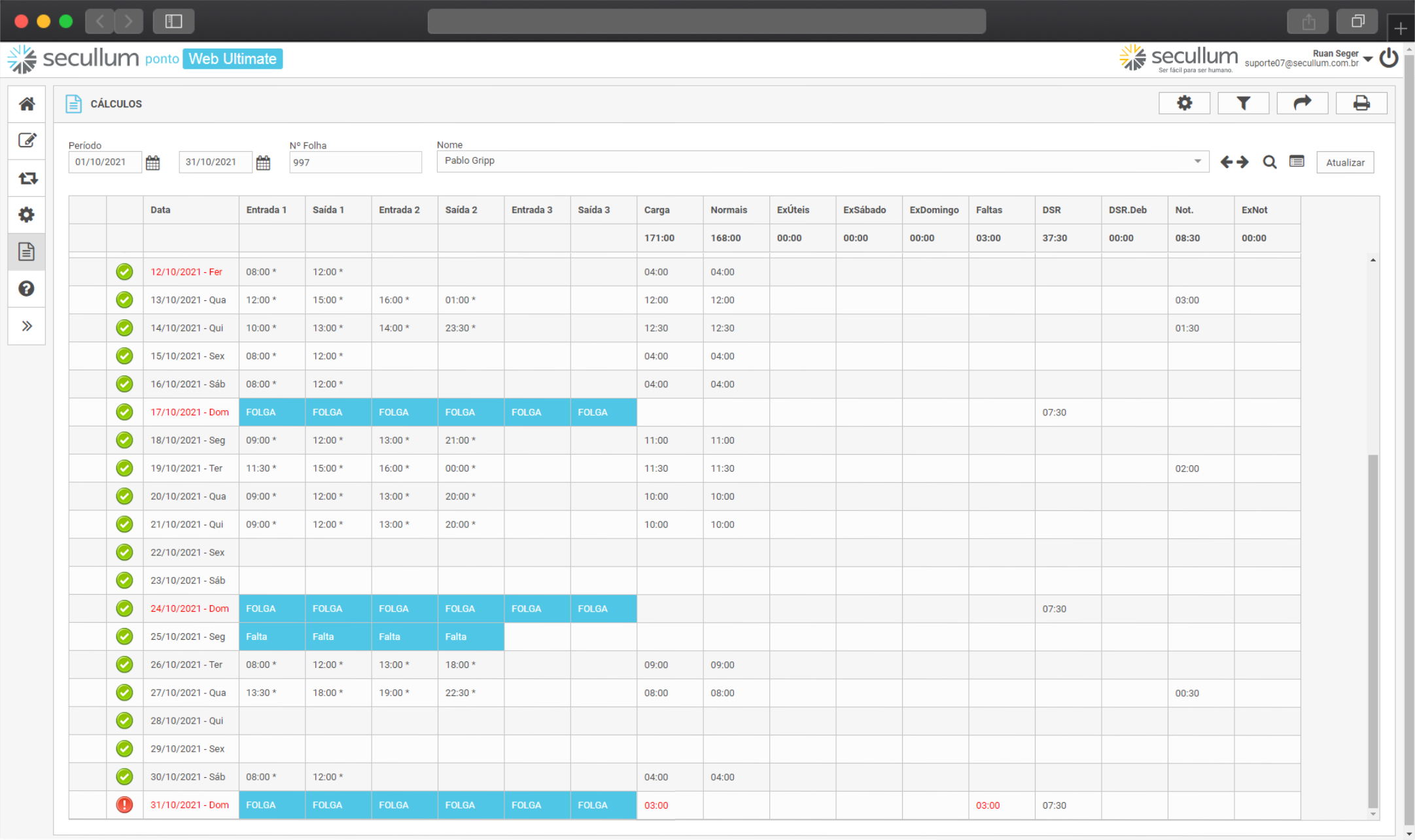Click red alert status on 31/10/2021

click(x=124, y=805)
